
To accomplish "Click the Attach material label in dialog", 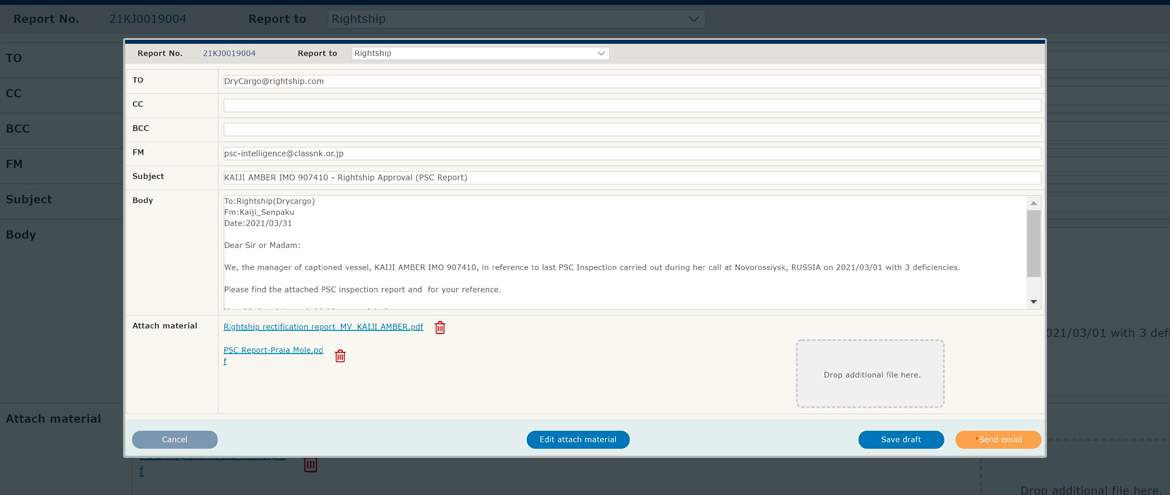I will (164, 326).
